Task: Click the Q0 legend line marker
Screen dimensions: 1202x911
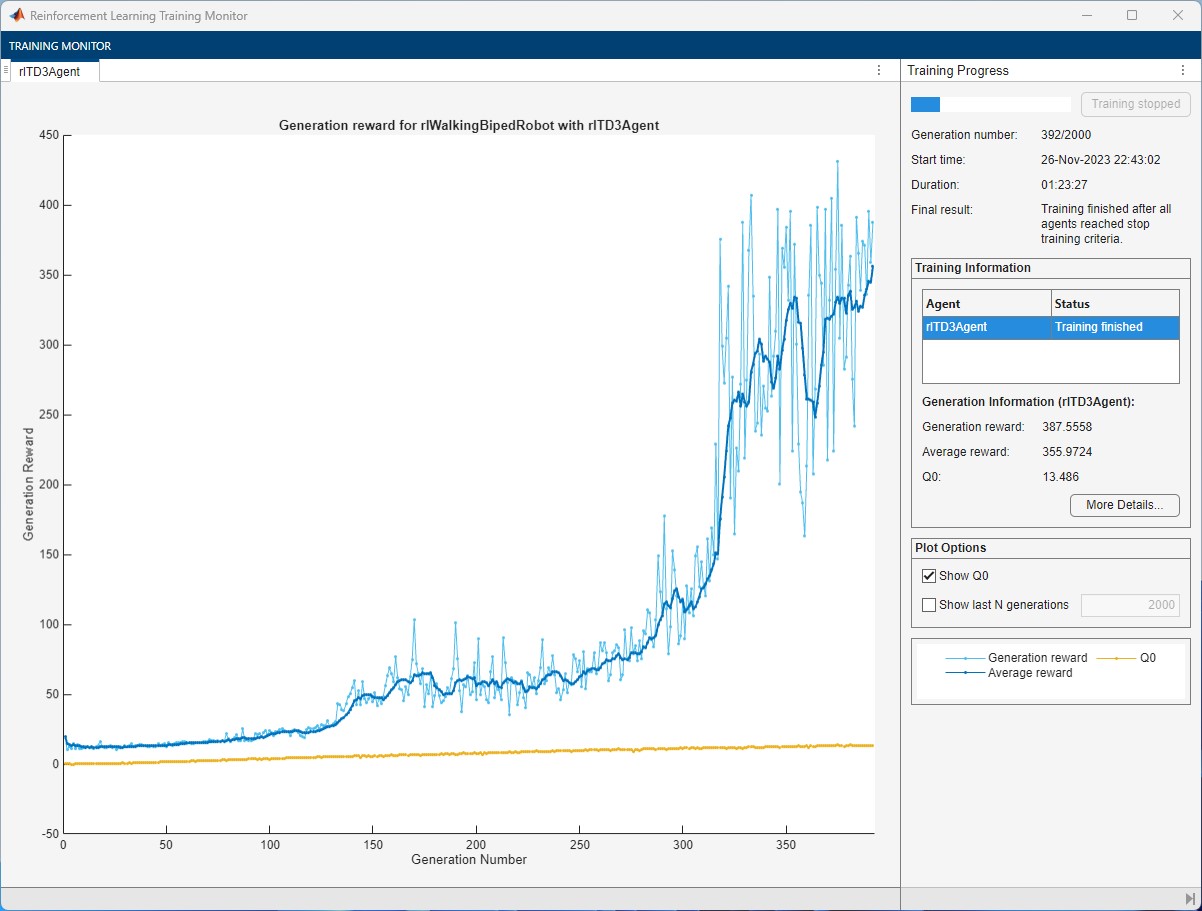Action: (x=1117, y=658)
